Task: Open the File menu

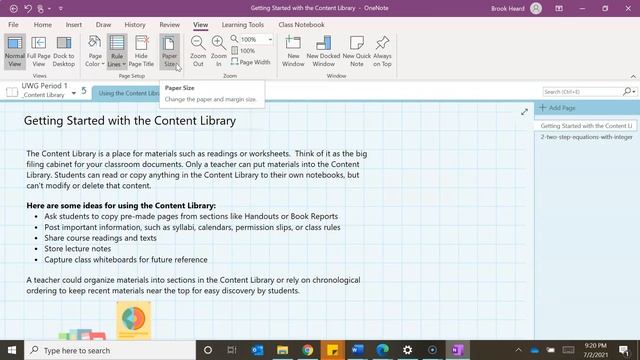Action: point(13,24)
